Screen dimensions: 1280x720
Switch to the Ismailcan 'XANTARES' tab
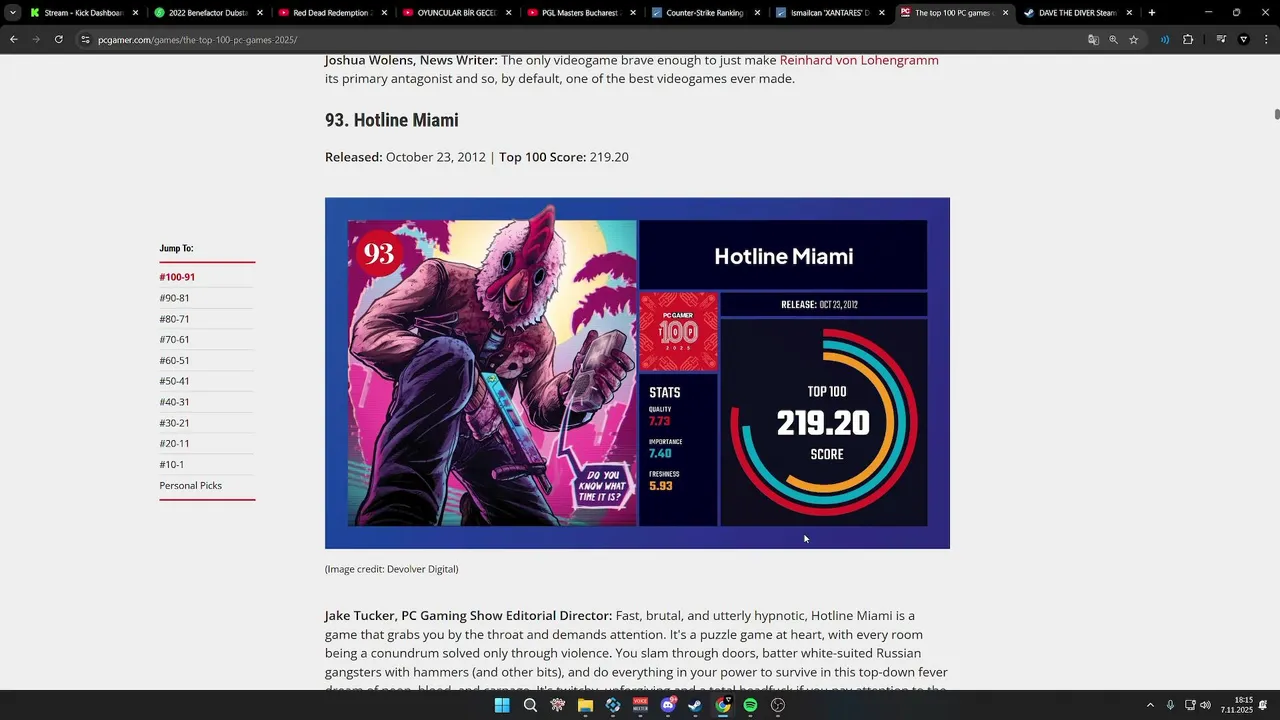click(x=829, y=13)
